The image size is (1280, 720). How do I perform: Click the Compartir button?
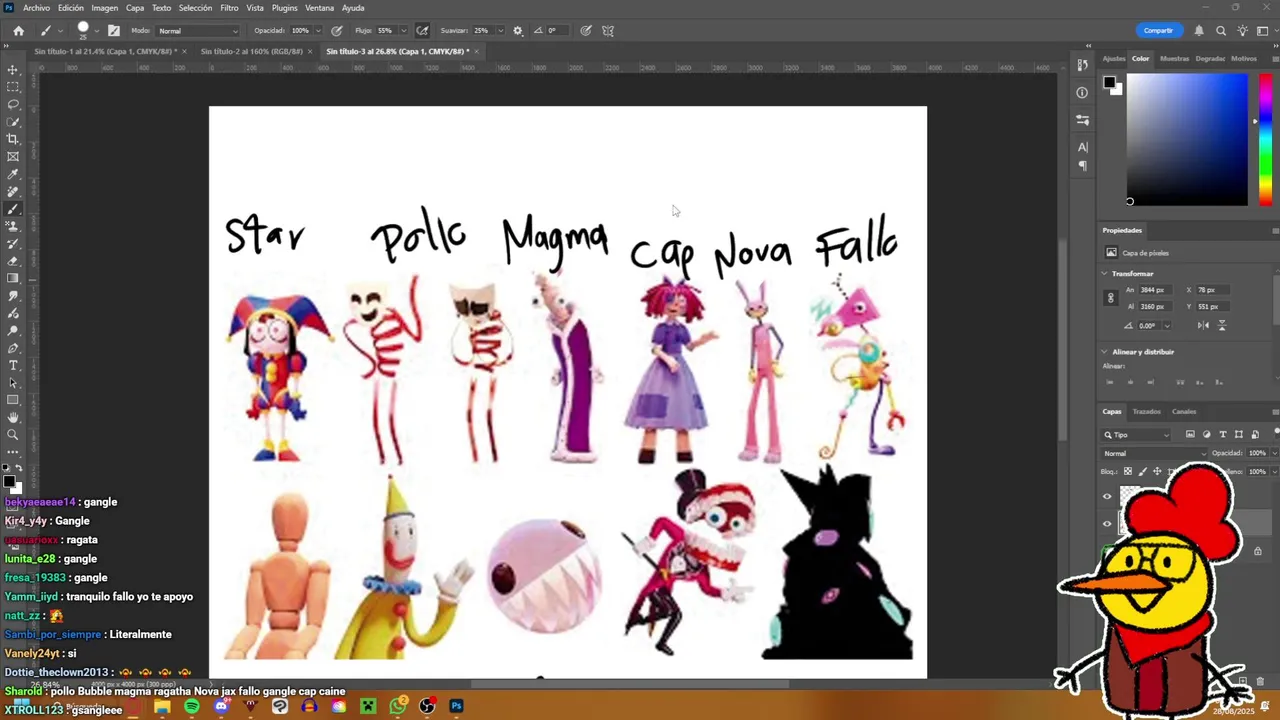point(1158,30)
